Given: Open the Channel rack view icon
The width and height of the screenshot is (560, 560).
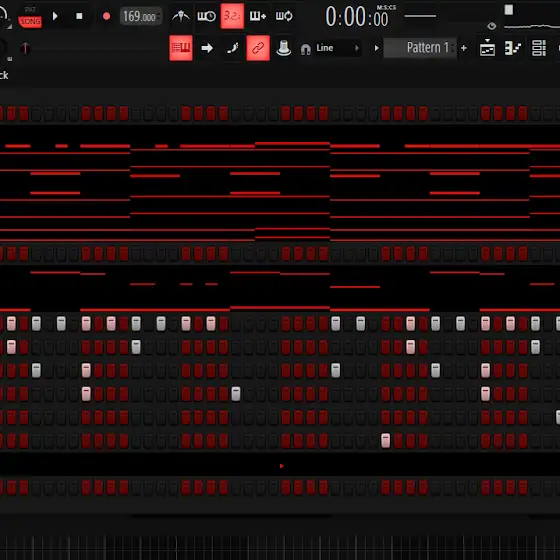Looking at the screenshot, I should (539, 48).
